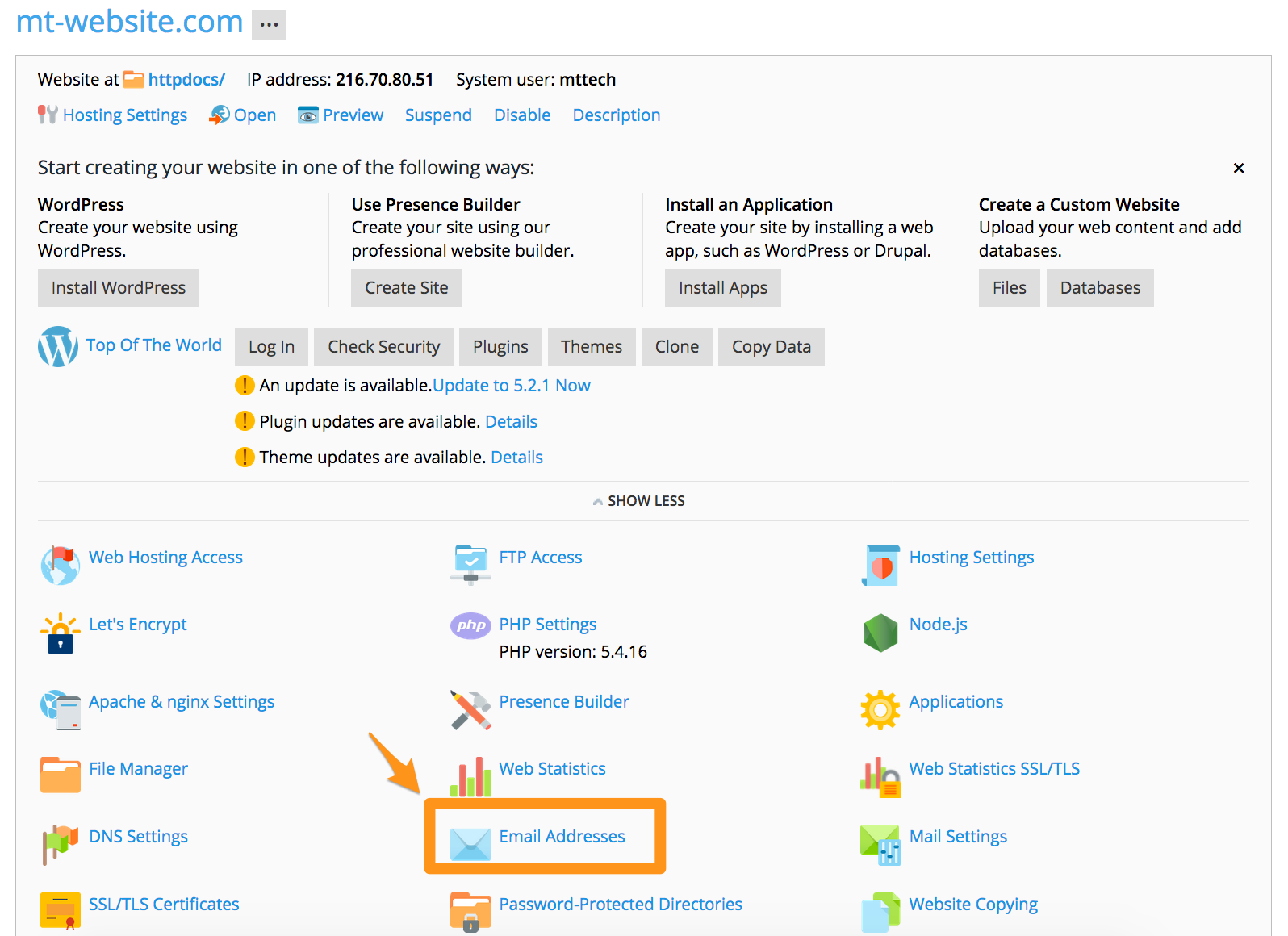Open WordPress Themes button

tap(592, 346)
